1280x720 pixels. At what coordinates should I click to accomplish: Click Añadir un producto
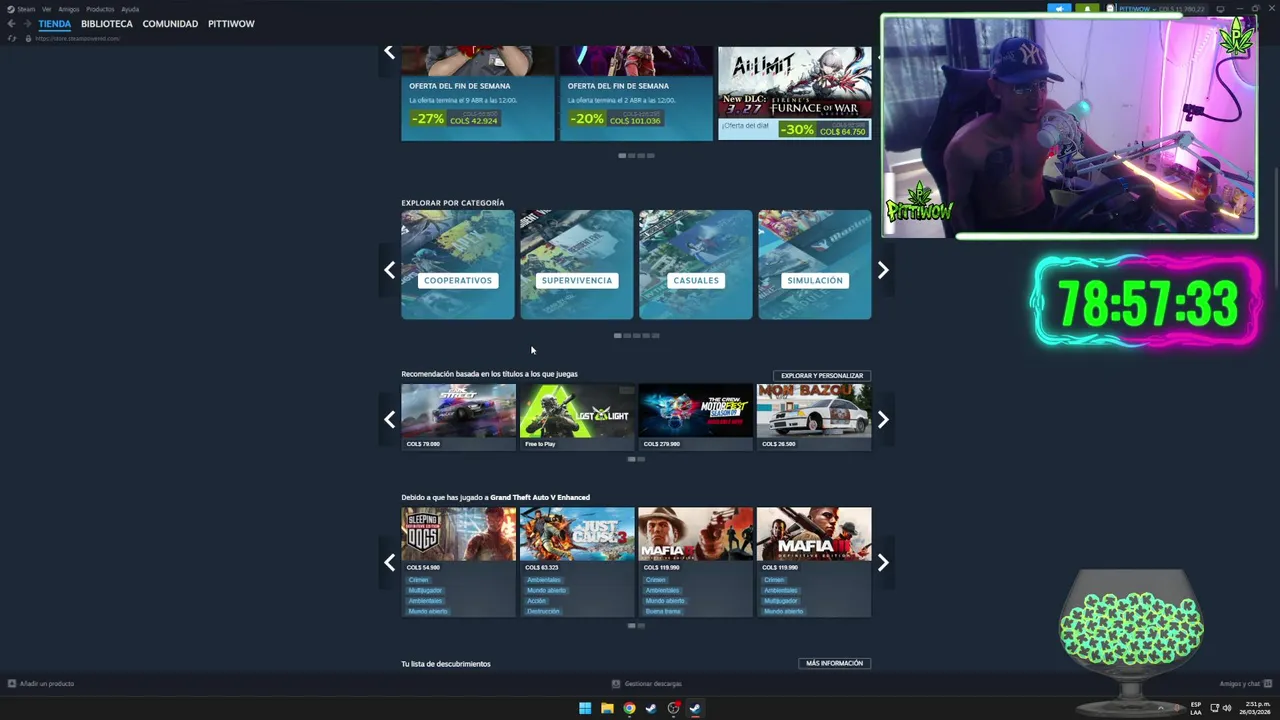pyautogui.click(x=41, y=684)
